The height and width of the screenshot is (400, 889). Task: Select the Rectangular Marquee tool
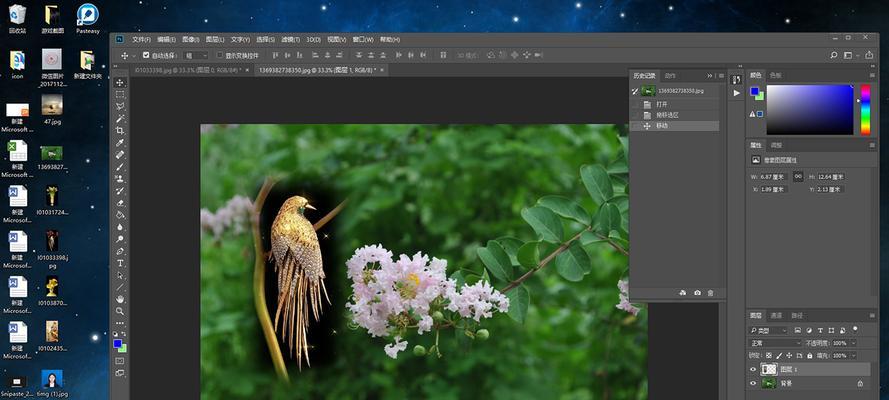pyautogui.click(x=120, y=95)
